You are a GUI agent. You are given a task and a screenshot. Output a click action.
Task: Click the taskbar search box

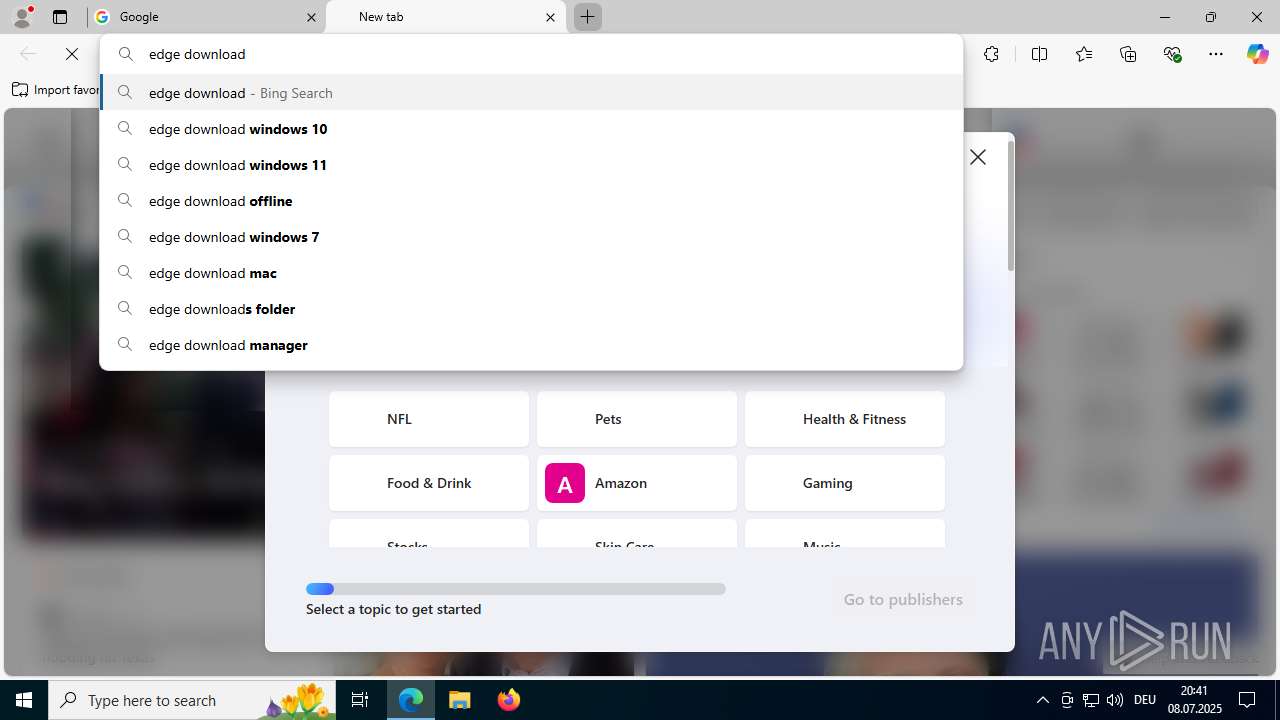(x=193, y=700)
